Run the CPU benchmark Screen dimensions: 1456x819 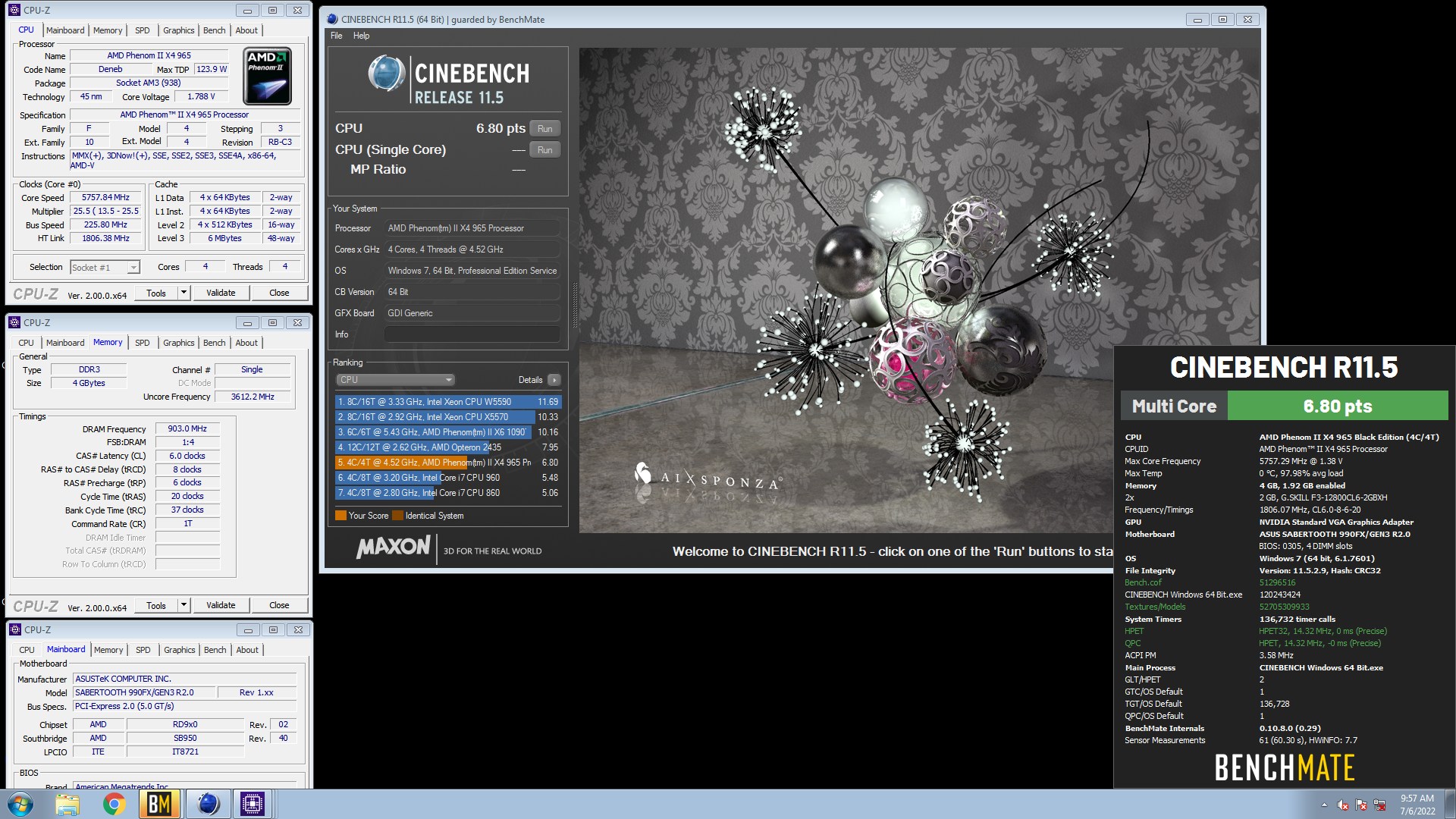click(545, 128)
